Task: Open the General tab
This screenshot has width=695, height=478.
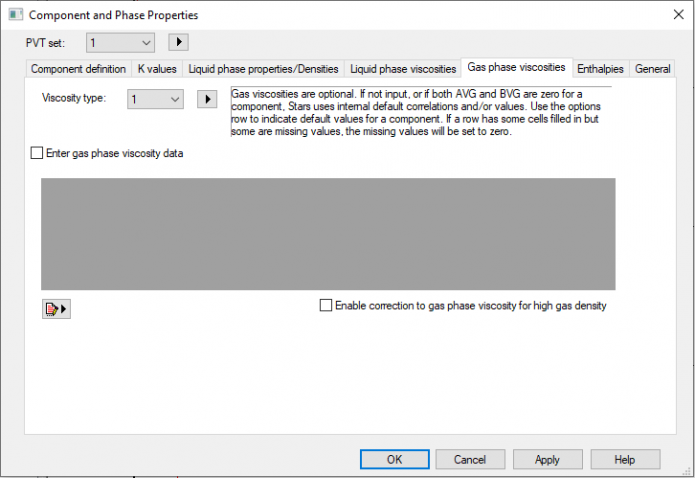Action: (x=652, y=69)
